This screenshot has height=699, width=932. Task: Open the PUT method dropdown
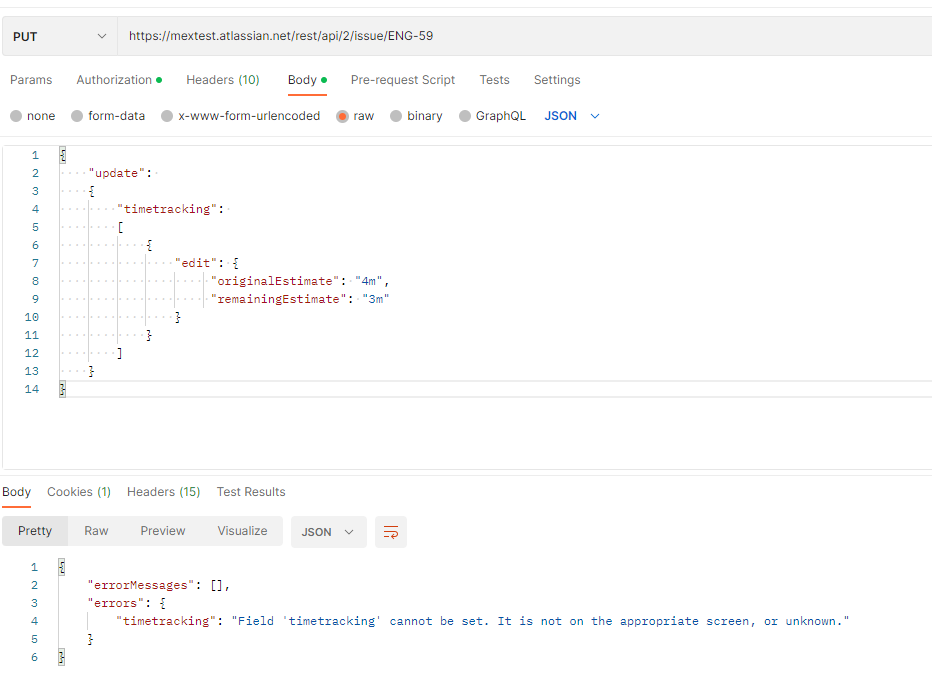point(58,35)
